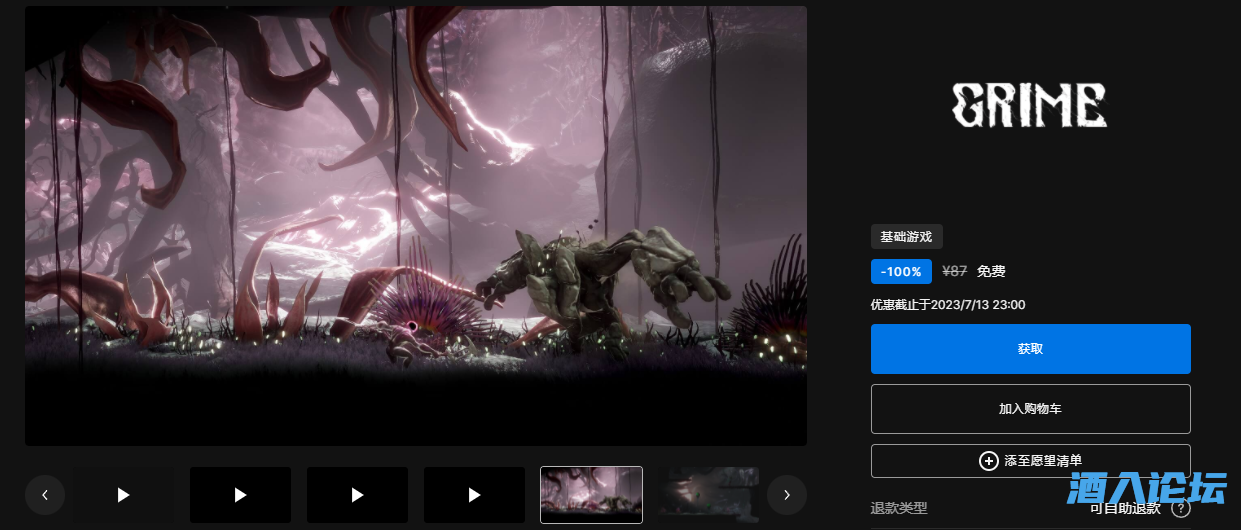Click the 退款类型 label
The width and height of the screenshot is (1241, 530).
899,509
